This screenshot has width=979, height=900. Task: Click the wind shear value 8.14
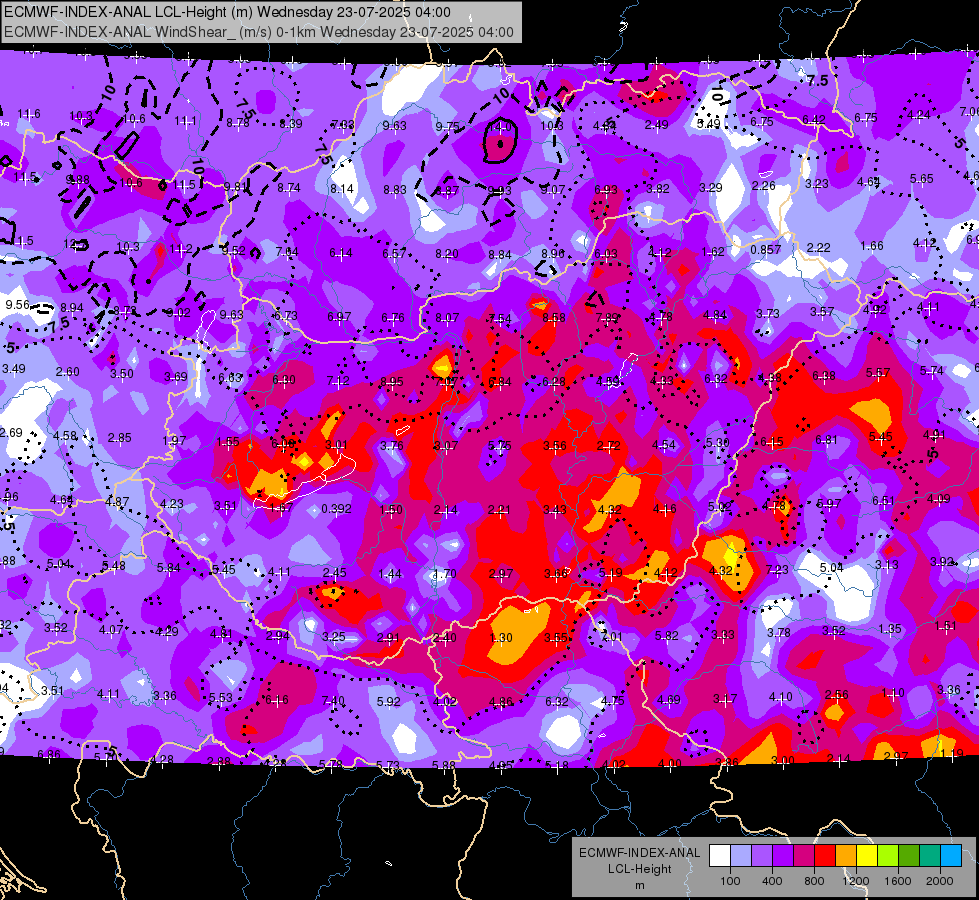click(342, 189)
